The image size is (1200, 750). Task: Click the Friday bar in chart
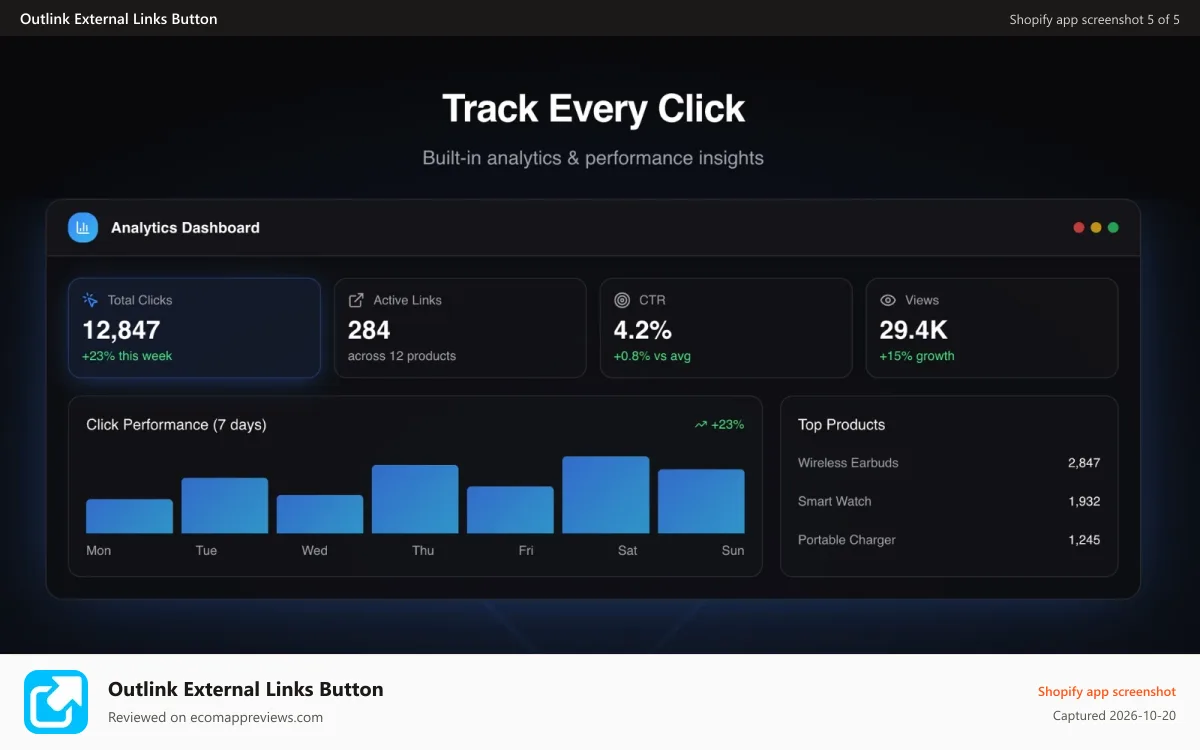click(x=510, y=510)
